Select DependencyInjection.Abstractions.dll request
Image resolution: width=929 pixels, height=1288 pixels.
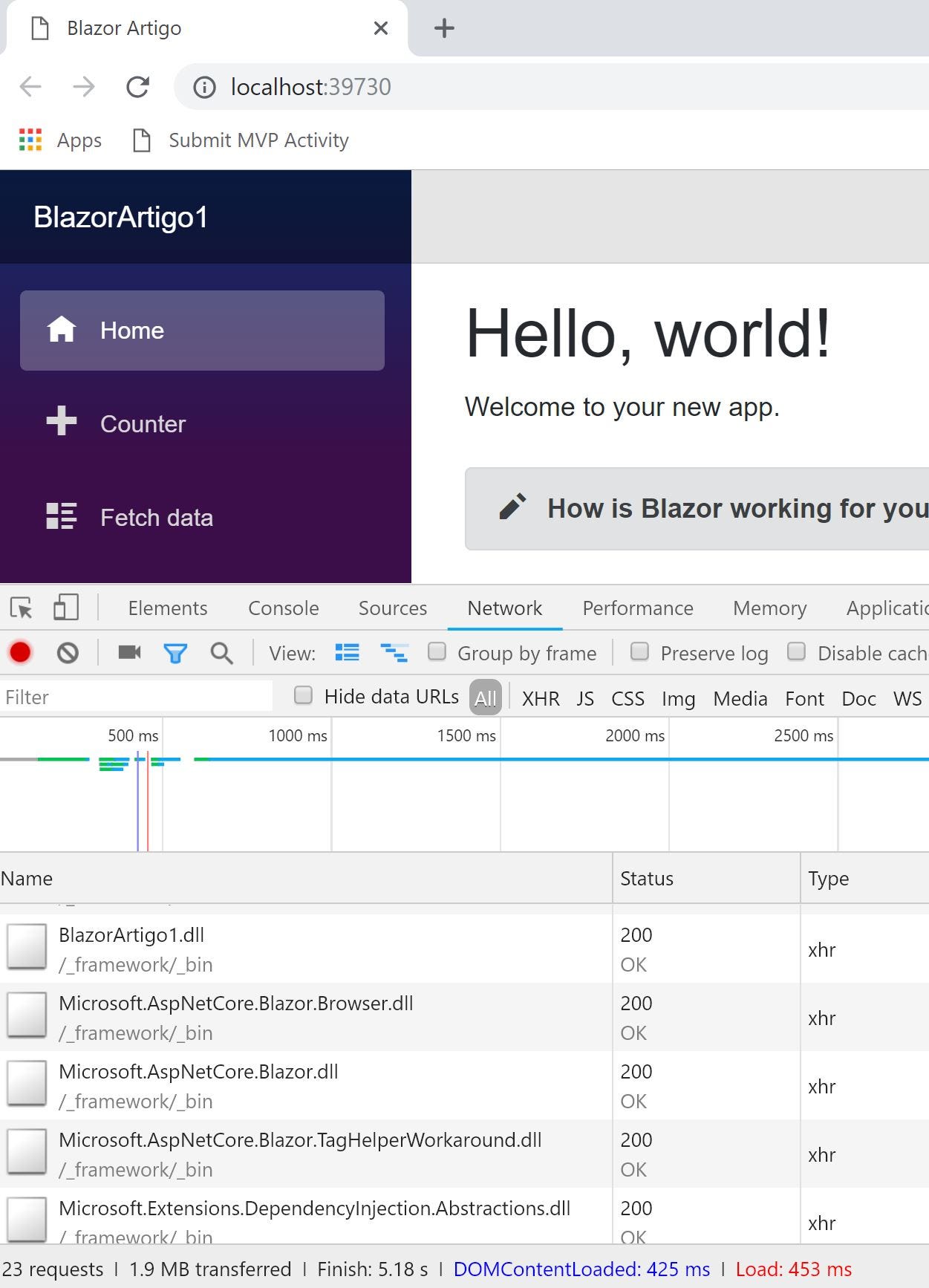tap(464, 1216)
